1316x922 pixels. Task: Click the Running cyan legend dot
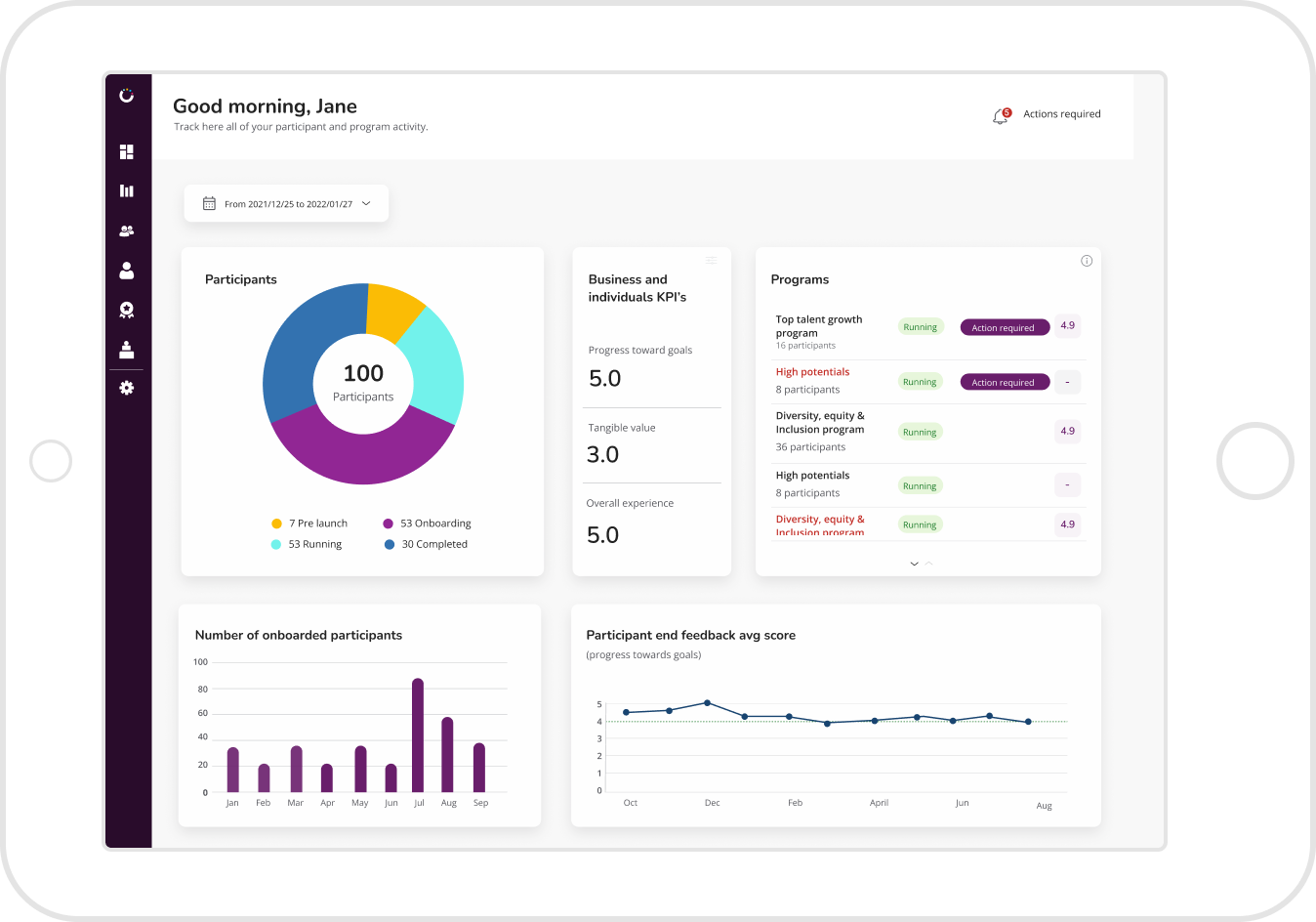click(x=276, y=544)
